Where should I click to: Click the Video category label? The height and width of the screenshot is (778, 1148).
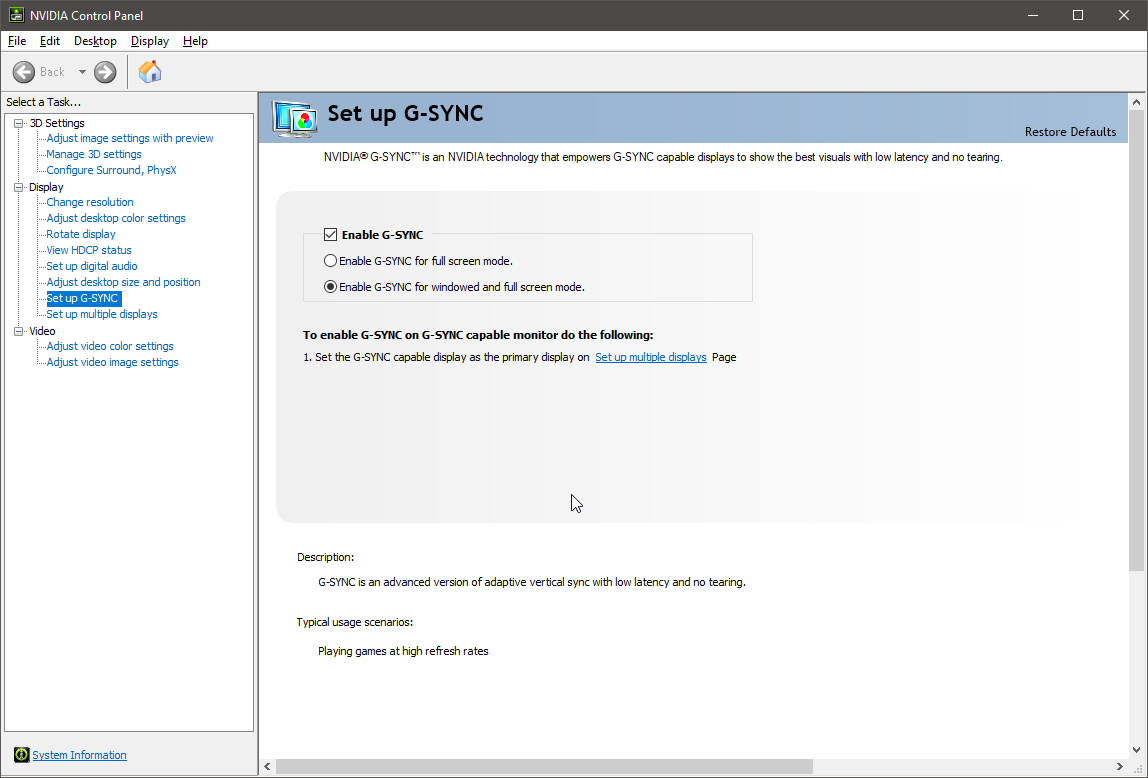pos(42,331)
